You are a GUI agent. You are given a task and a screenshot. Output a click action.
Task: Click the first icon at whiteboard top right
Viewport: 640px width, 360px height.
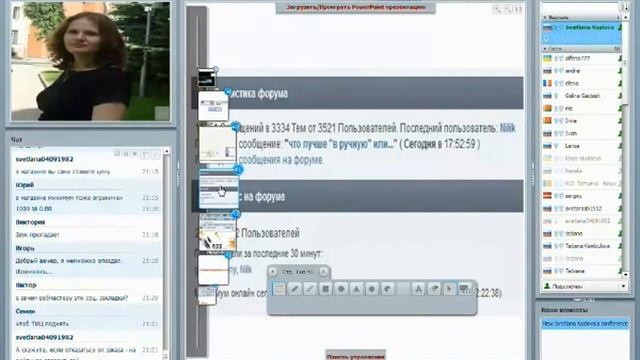click(497, 9)
